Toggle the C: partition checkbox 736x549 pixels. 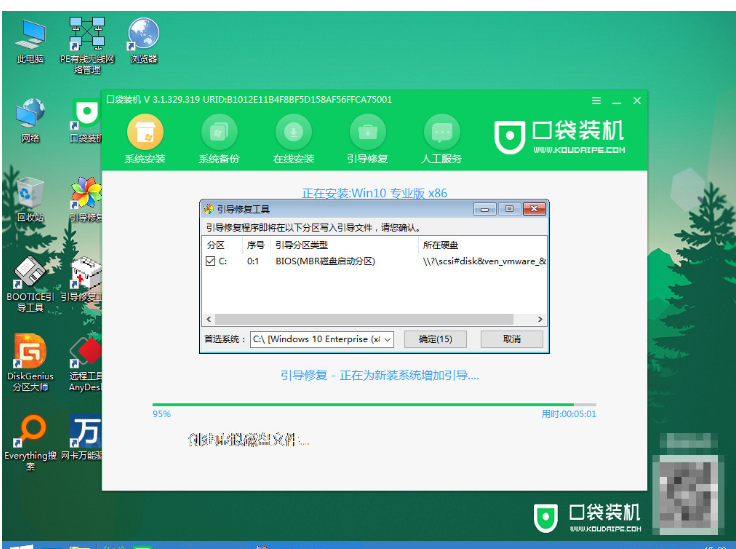[x=210, y=261]
